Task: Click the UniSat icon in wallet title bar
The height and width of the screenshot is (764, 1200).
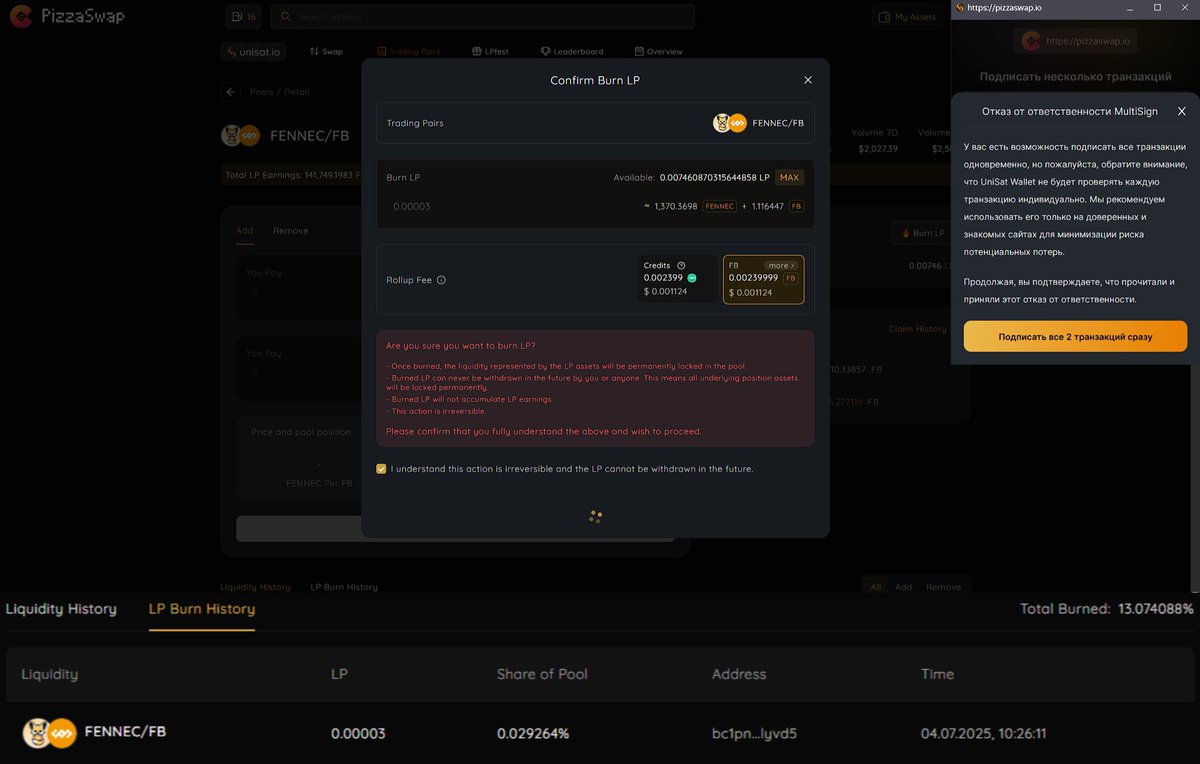Action: tap(960, 7)
